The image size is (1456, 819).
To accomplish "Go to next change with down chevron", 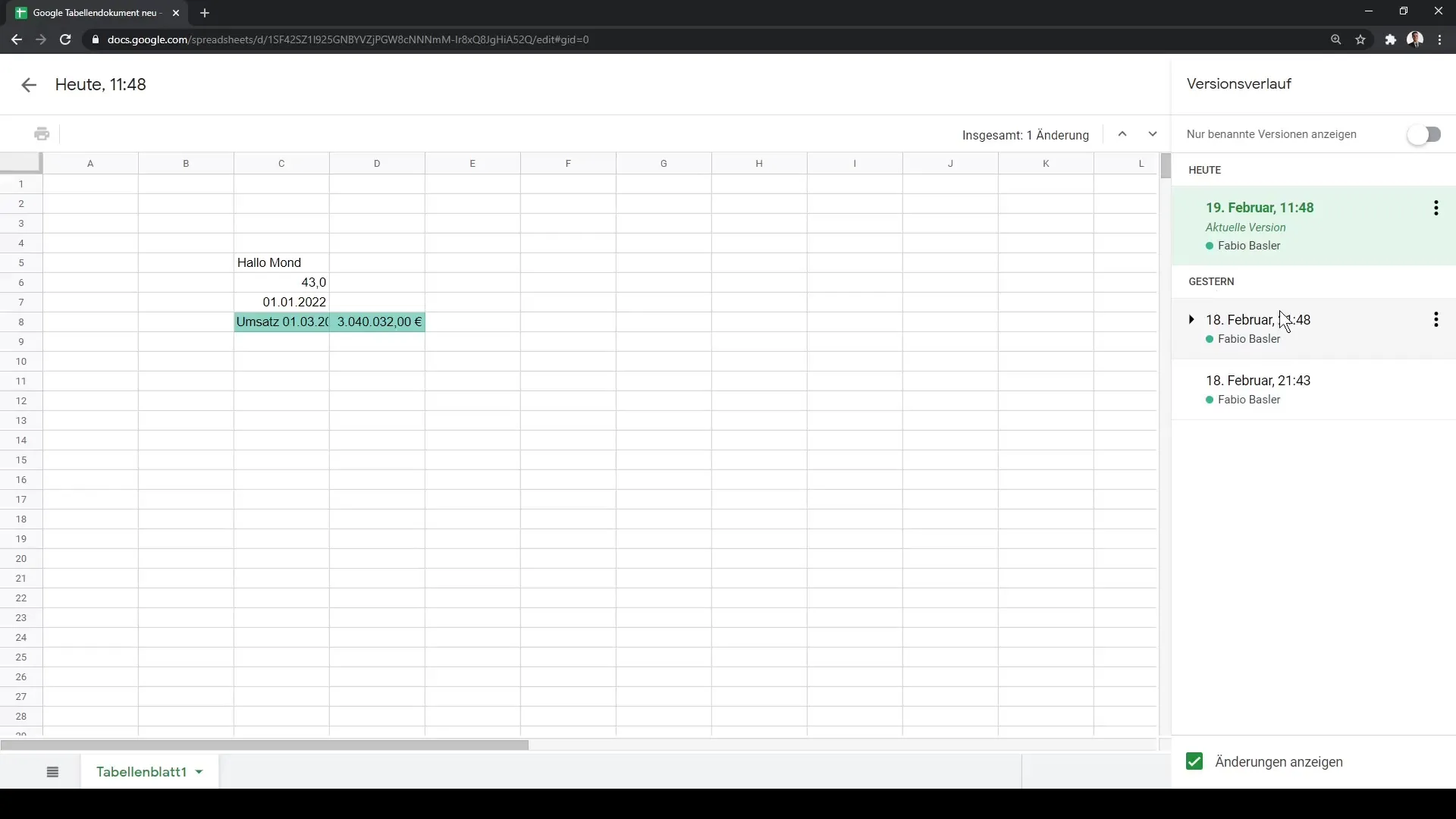I will coord(1153,134).
